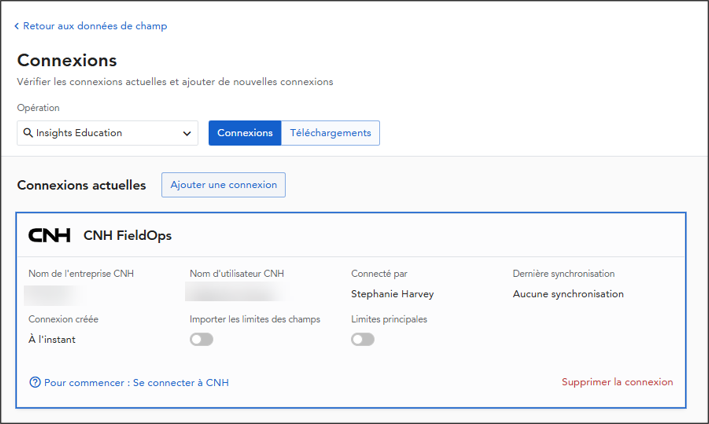Click the CNH logo in the card

49,235
